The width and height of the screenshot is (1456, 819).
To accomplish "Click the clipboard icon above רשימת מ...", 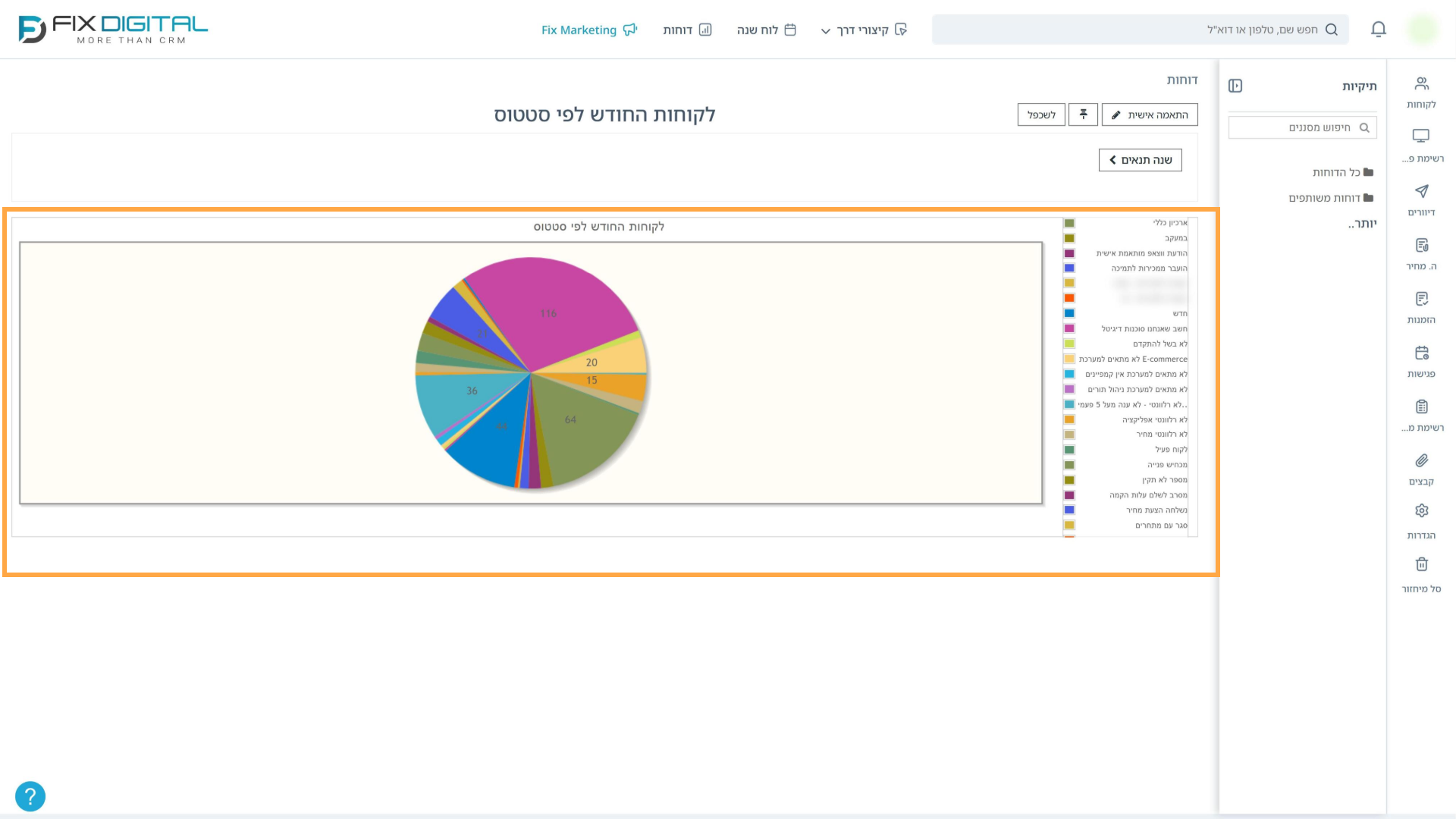I will tap(1421, 406).
